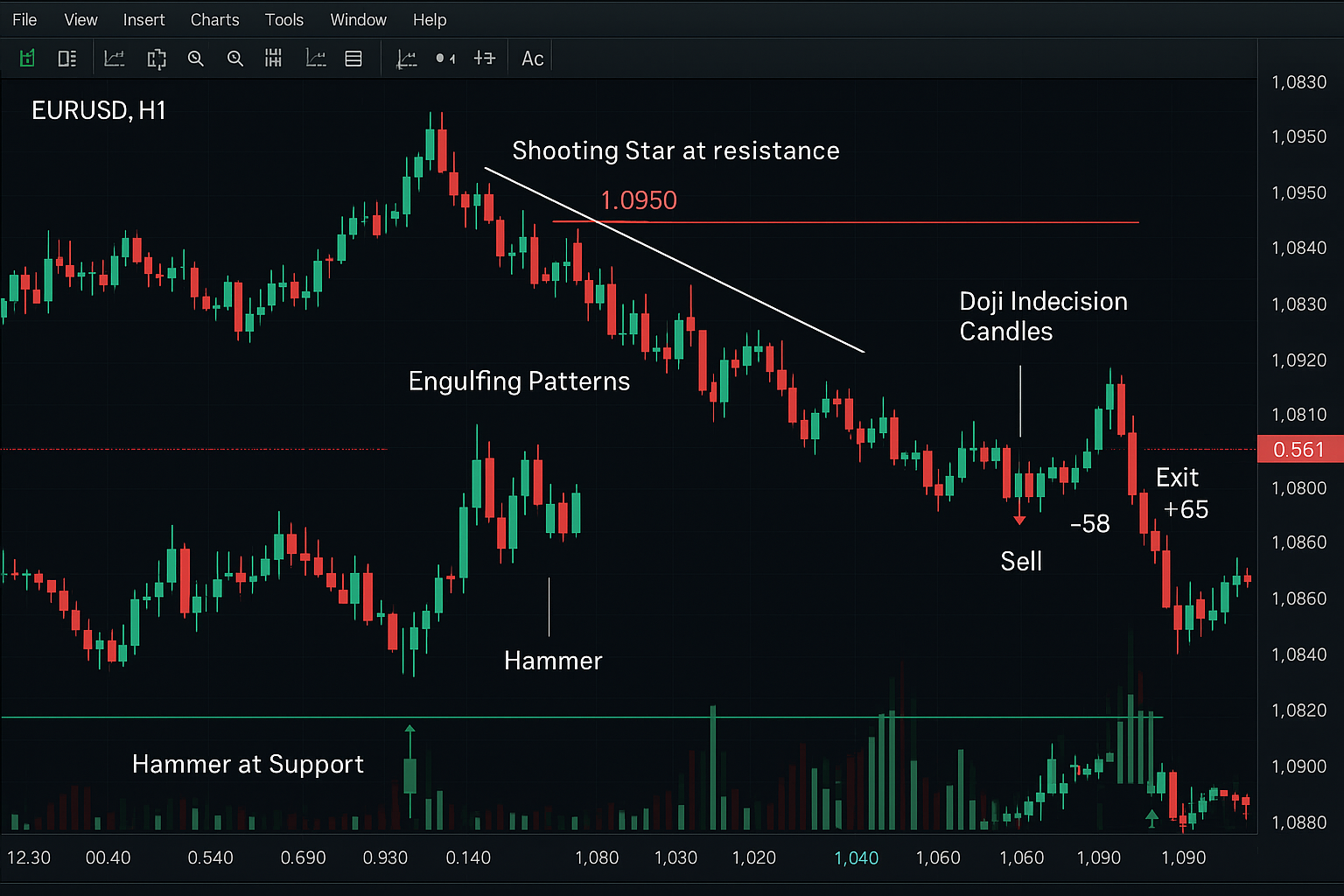The height and width of the screenshot is (896, 1344).
Task: Click the candlestick bars chart icon
Action: click(274, 59)
